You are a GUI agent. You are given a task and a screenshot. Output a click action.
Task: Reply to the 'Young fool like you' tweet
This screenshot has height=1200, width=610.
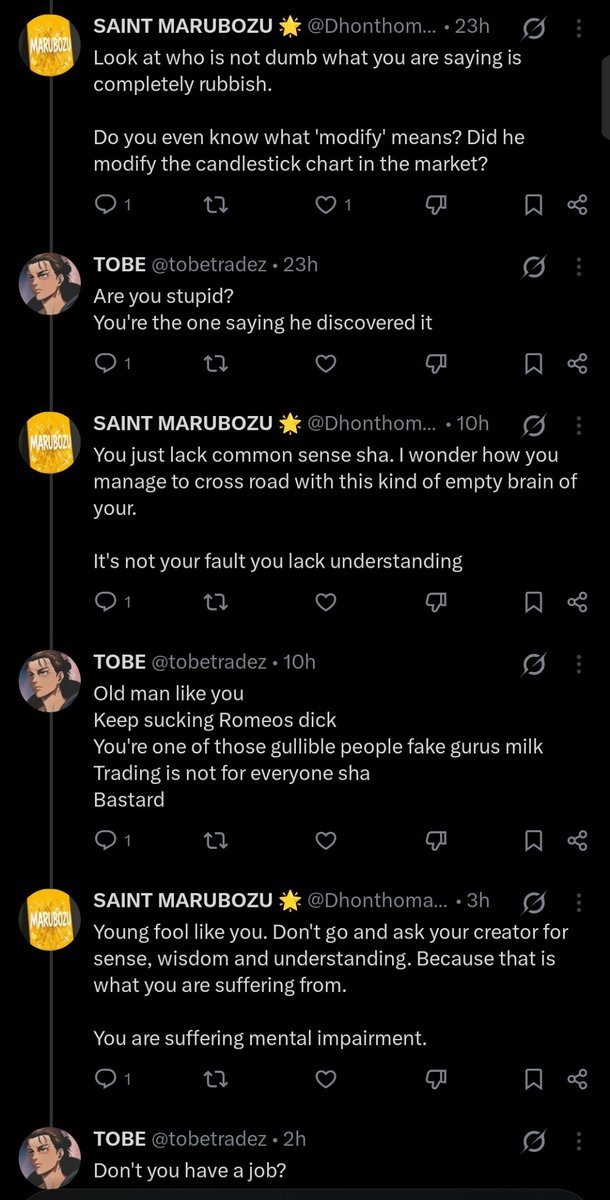[113, 1079]
